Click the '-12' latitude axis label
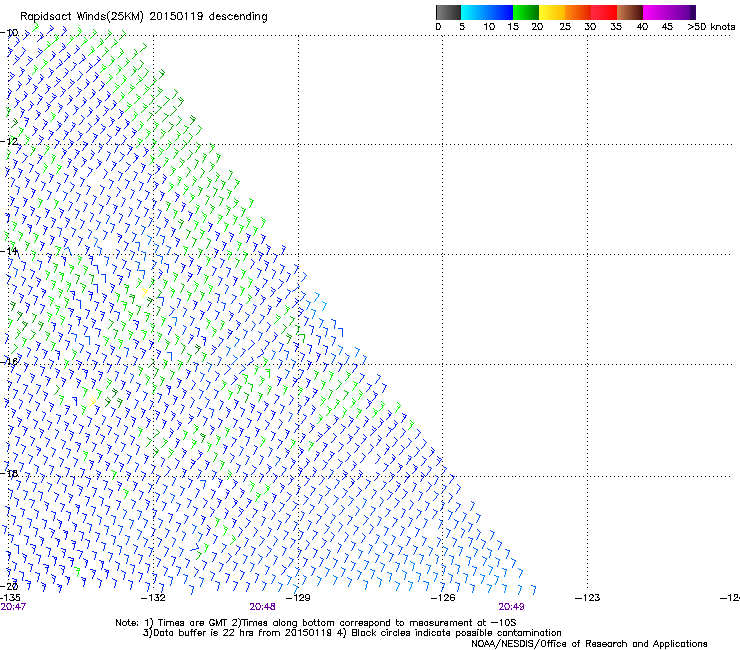740x650 pixels. tap(9, 141)
